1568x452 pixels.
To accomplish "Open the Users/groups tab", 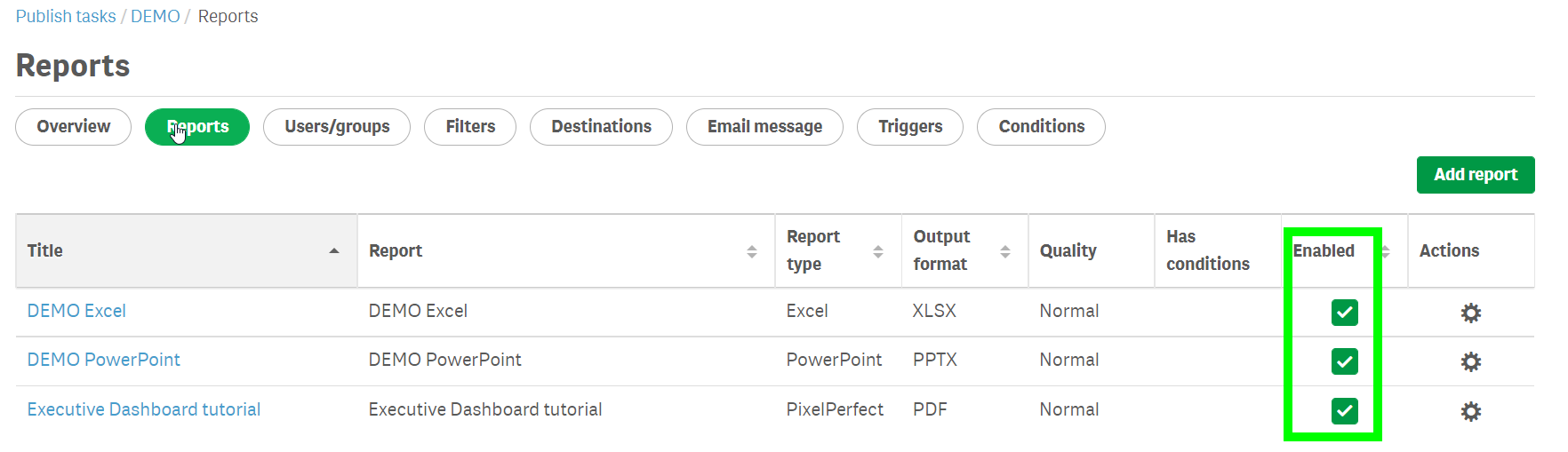I will 337,127.
